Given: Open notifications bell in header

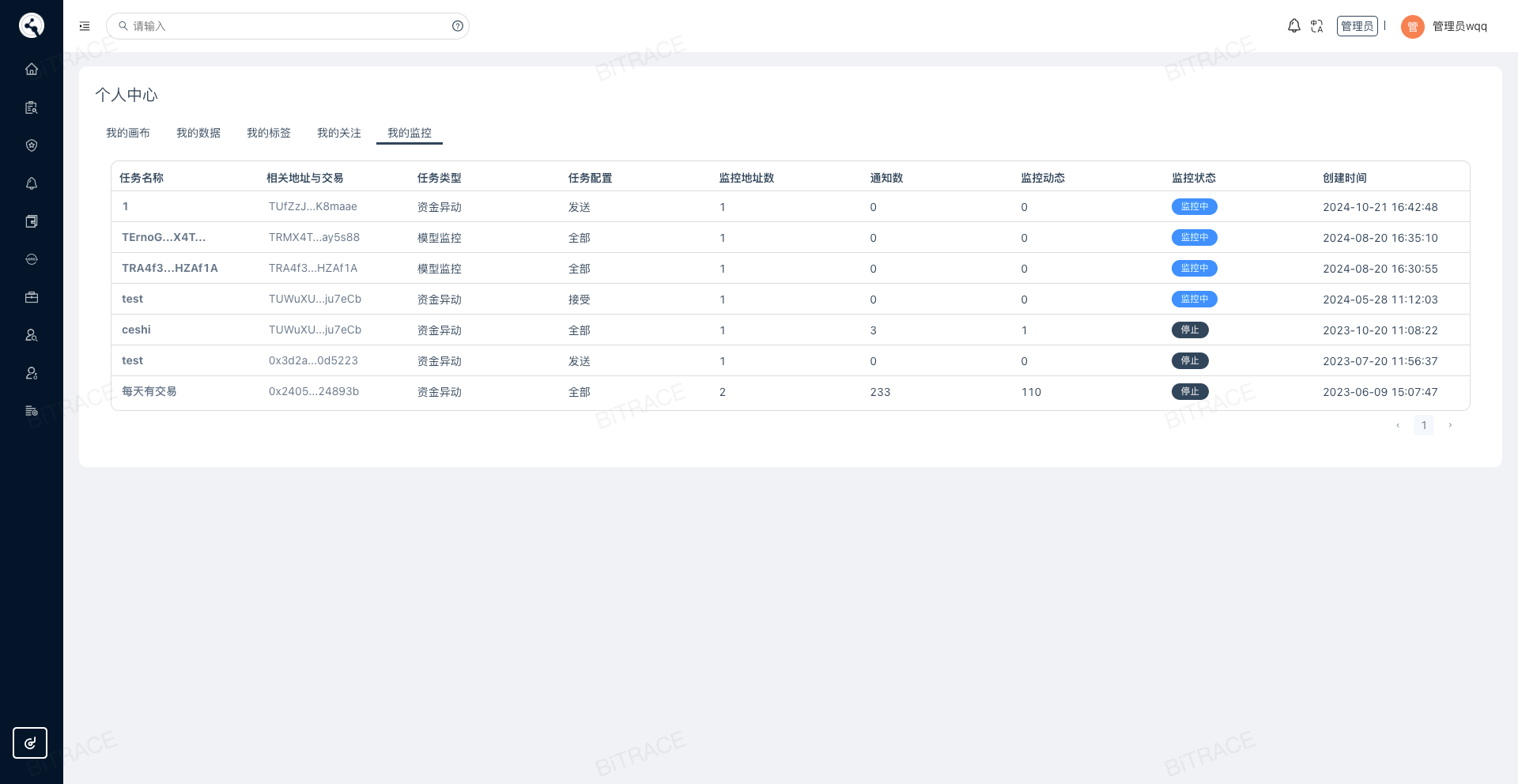Looking at the screenshot, I should [x=1293, y=26].
